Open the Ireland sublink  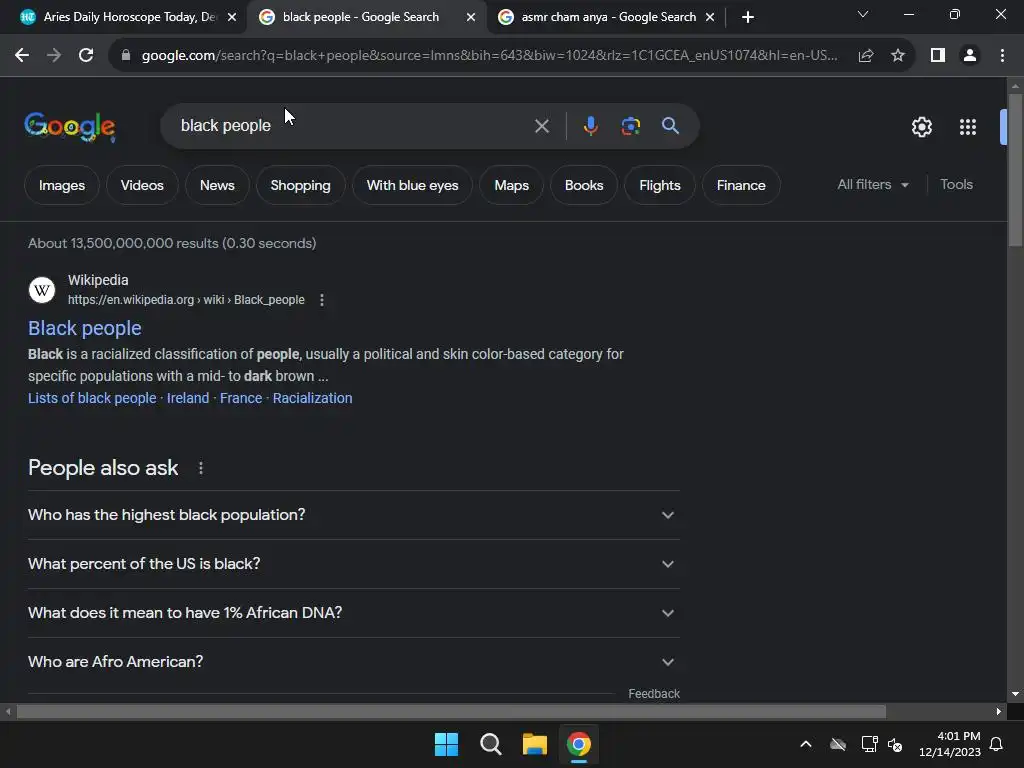point(188,398)
